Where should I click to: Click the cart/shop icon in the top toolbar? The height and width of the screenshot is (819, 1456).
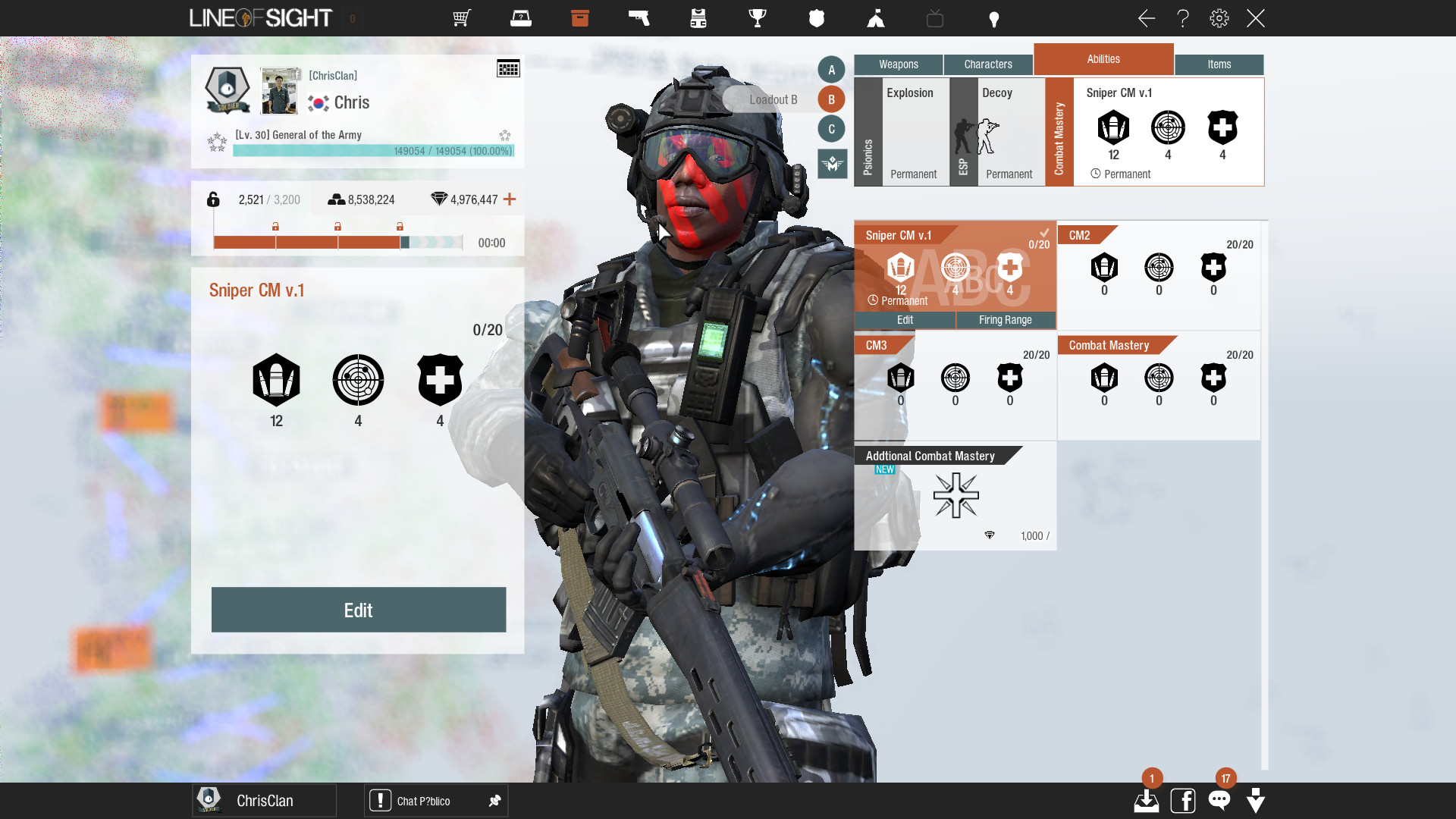click(x=461, y=18)
